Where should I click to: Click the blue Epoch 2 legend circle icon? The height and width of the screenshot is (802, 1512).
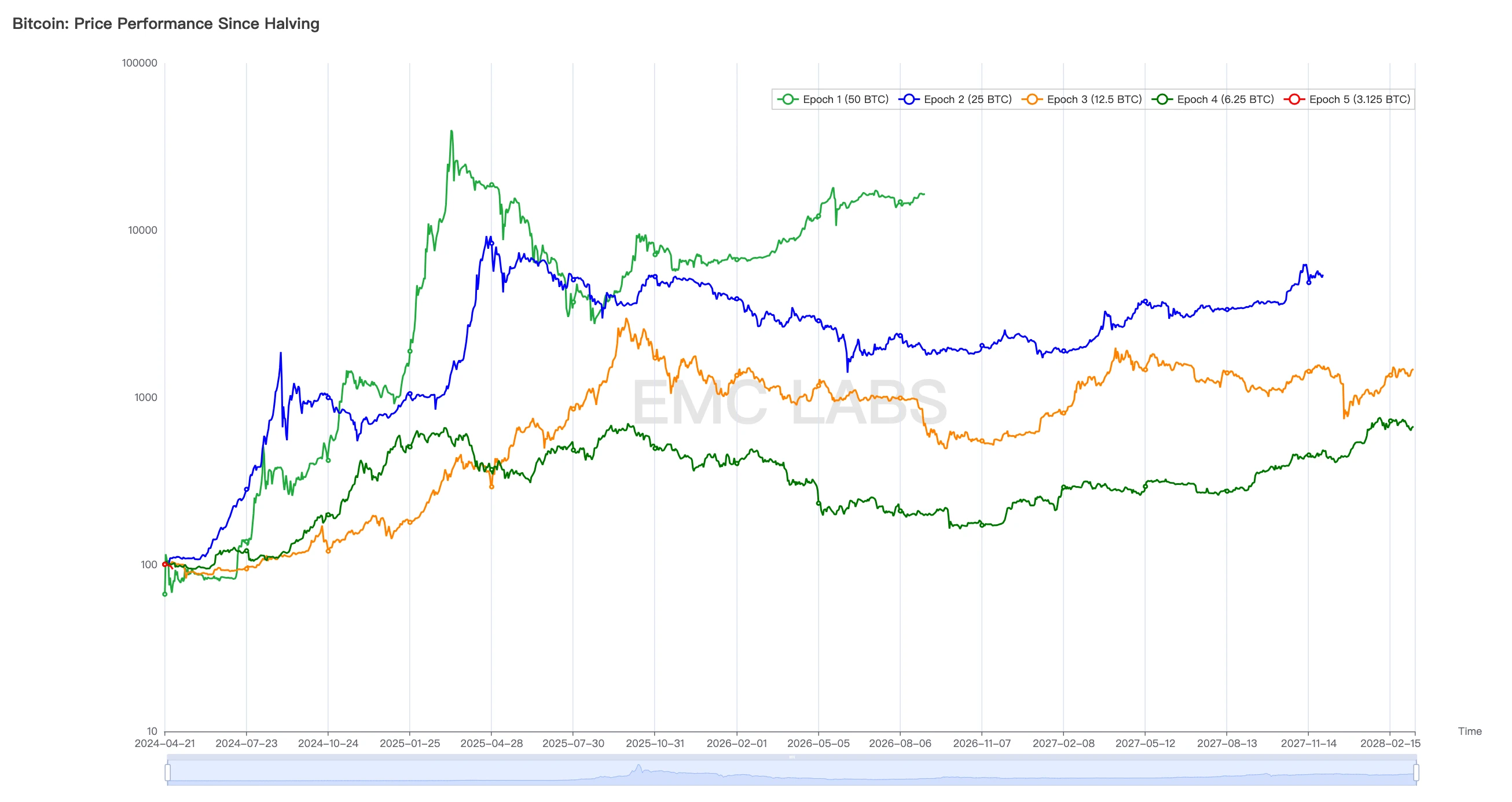pyautogui.click(x=909, y=99)
